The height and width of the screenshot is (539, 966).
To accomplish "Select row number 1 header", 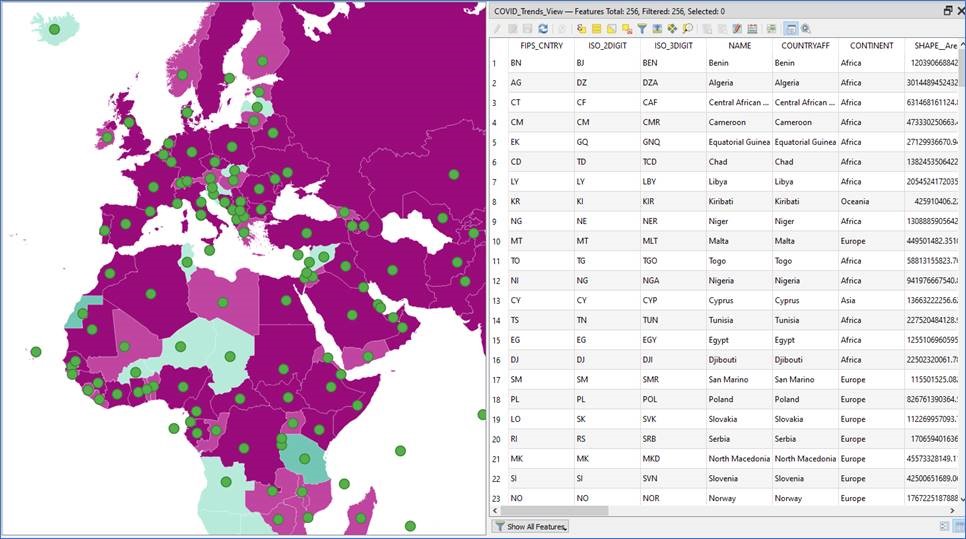I will tap(498, 63).
